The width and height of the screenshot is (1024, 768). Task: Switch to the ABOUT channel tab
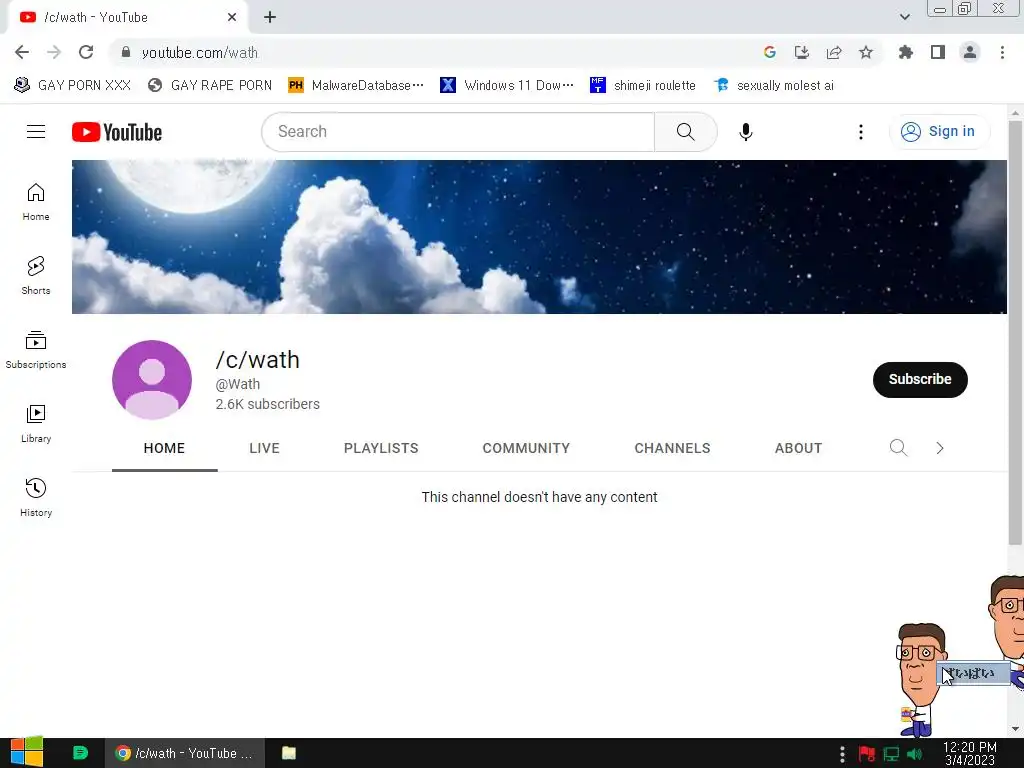(x=799, y=448)
